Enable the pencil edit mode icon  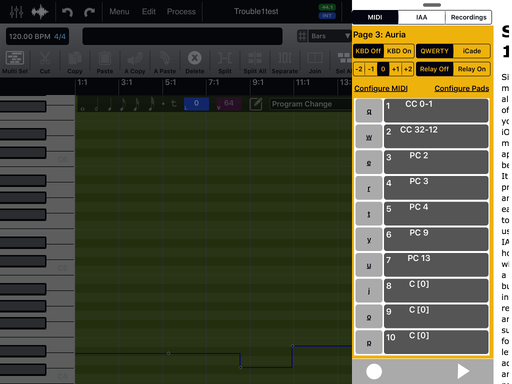(256, 104)
